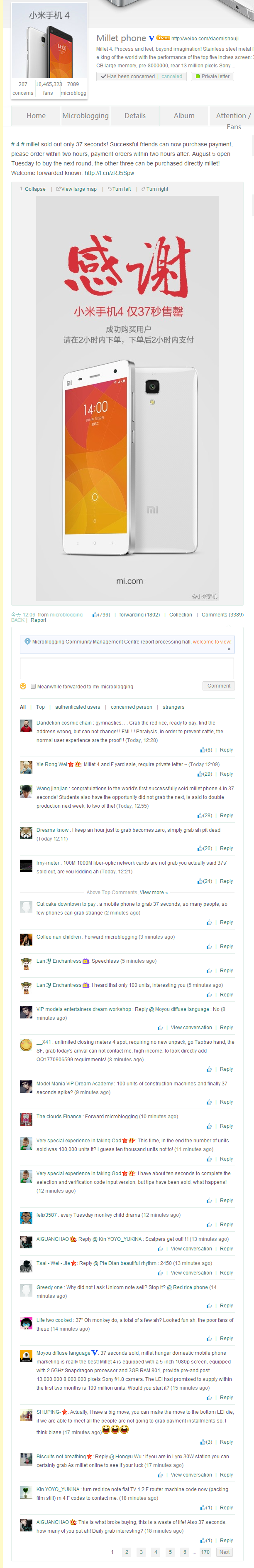Click forwarding (1802) on the post
254x1568 pixels.
click(x=139, y=615)
